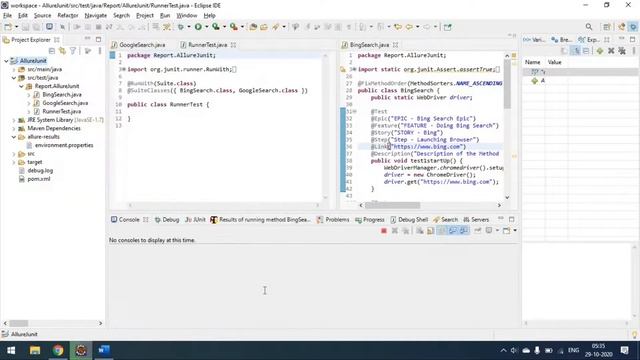640x360 pixels.
Task: Open the Run button dropdown arrow
Action: click(207, 27)
